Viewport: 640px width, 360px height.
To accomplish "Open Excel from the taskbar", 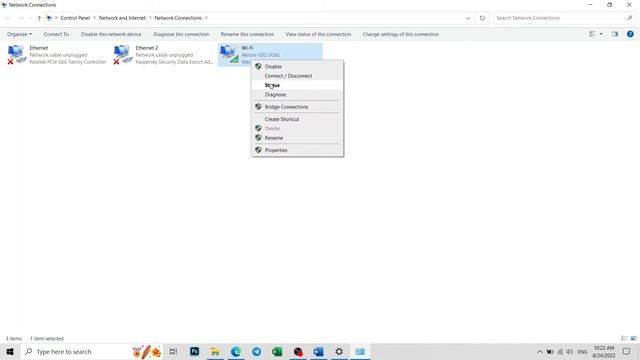I will pos(277,351).
